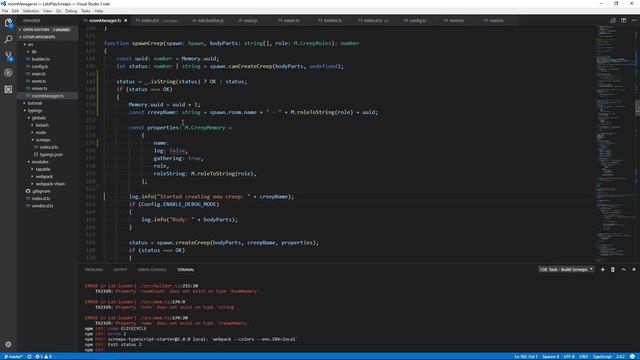Open the Manage settings gear
Viewport: 640px width, 360px height.
coord(8,344)
